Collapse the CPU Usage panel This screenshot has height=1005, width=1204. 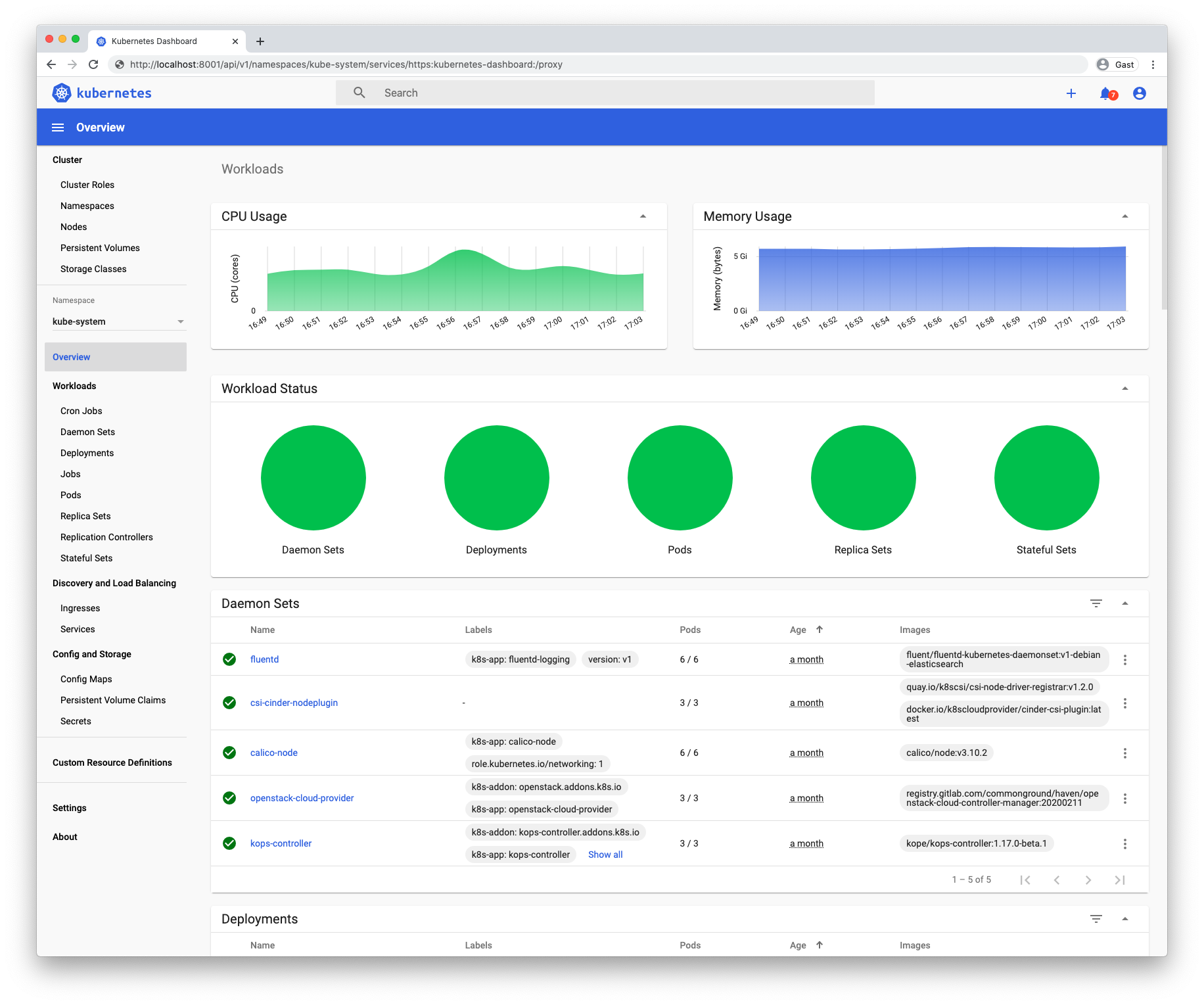[x=643, y=216]
